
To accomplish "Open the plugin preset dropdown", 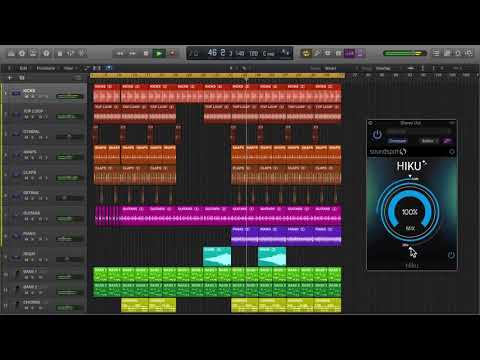I will (418, 132).
